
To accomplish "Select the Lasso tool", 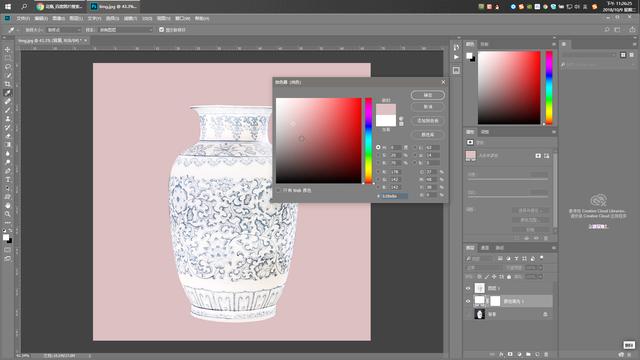I will point(7,67).
